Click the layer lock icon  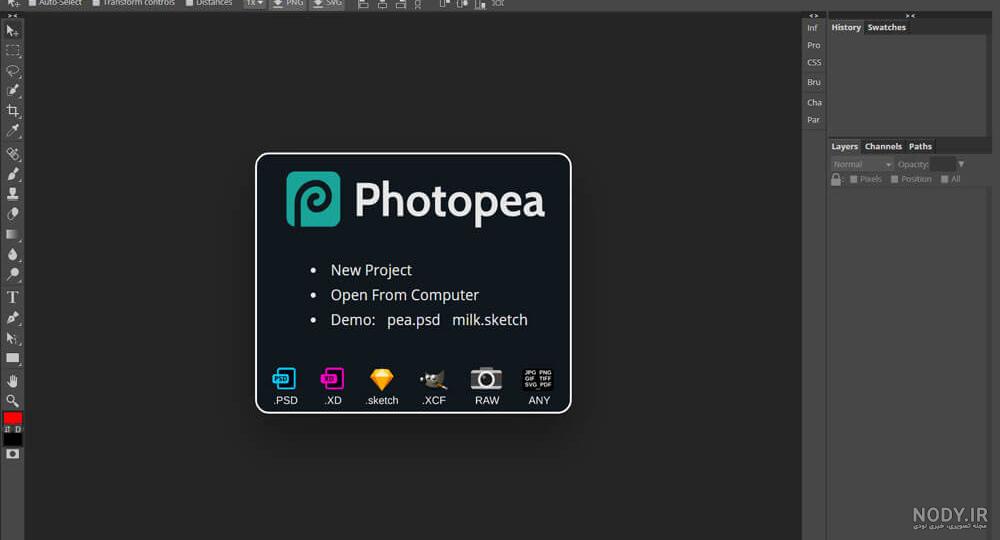click(836, 179)
